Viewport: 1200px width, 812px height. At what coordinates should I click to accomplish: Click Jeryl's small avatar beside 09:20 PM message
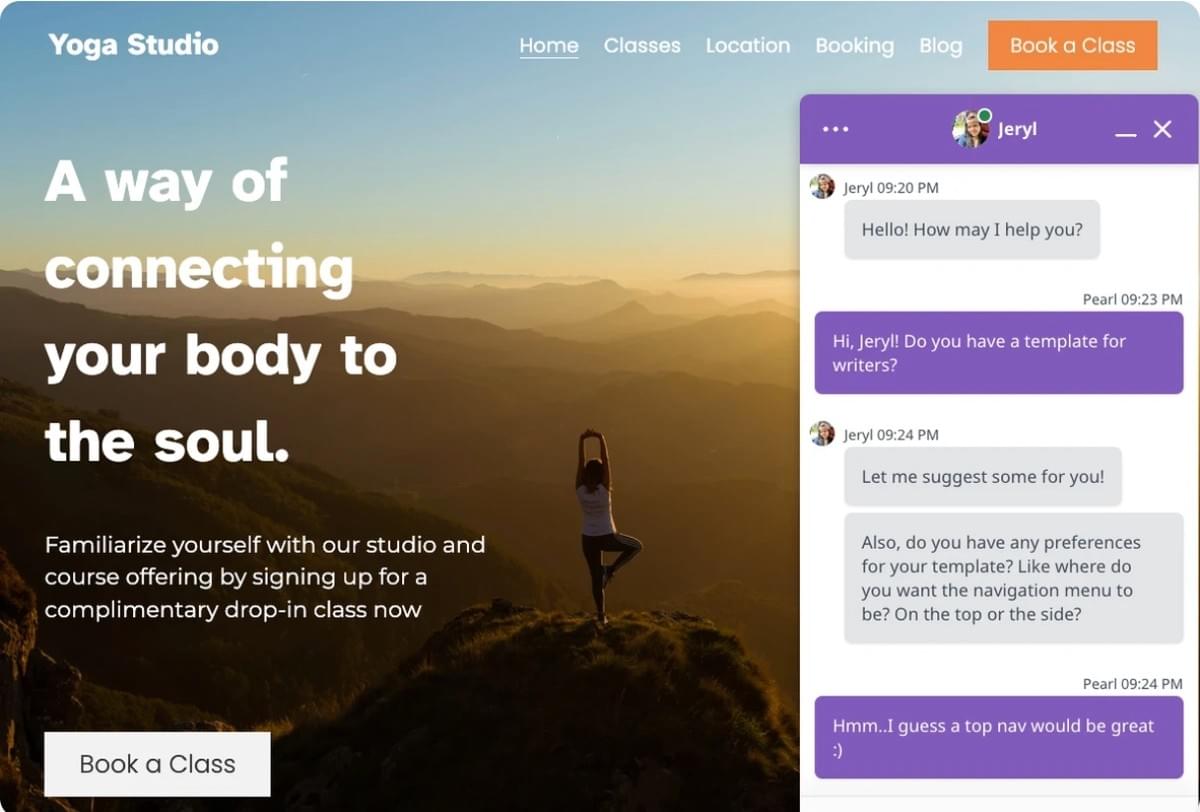point(822,187)
